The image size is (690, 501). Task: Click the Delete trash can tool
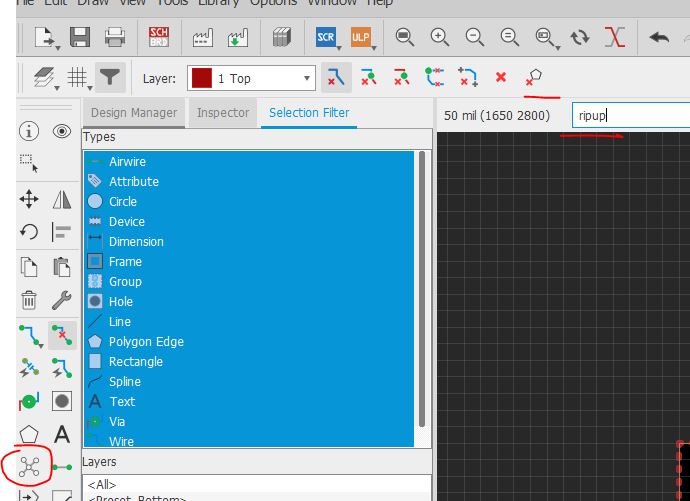(29, 300)
